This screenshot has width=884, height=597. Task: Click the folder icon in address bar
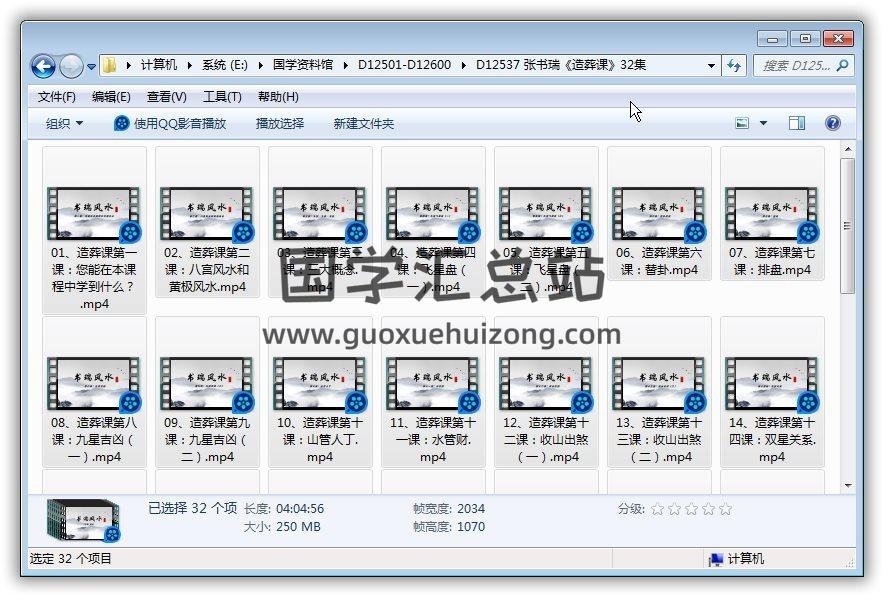[111, 65]
